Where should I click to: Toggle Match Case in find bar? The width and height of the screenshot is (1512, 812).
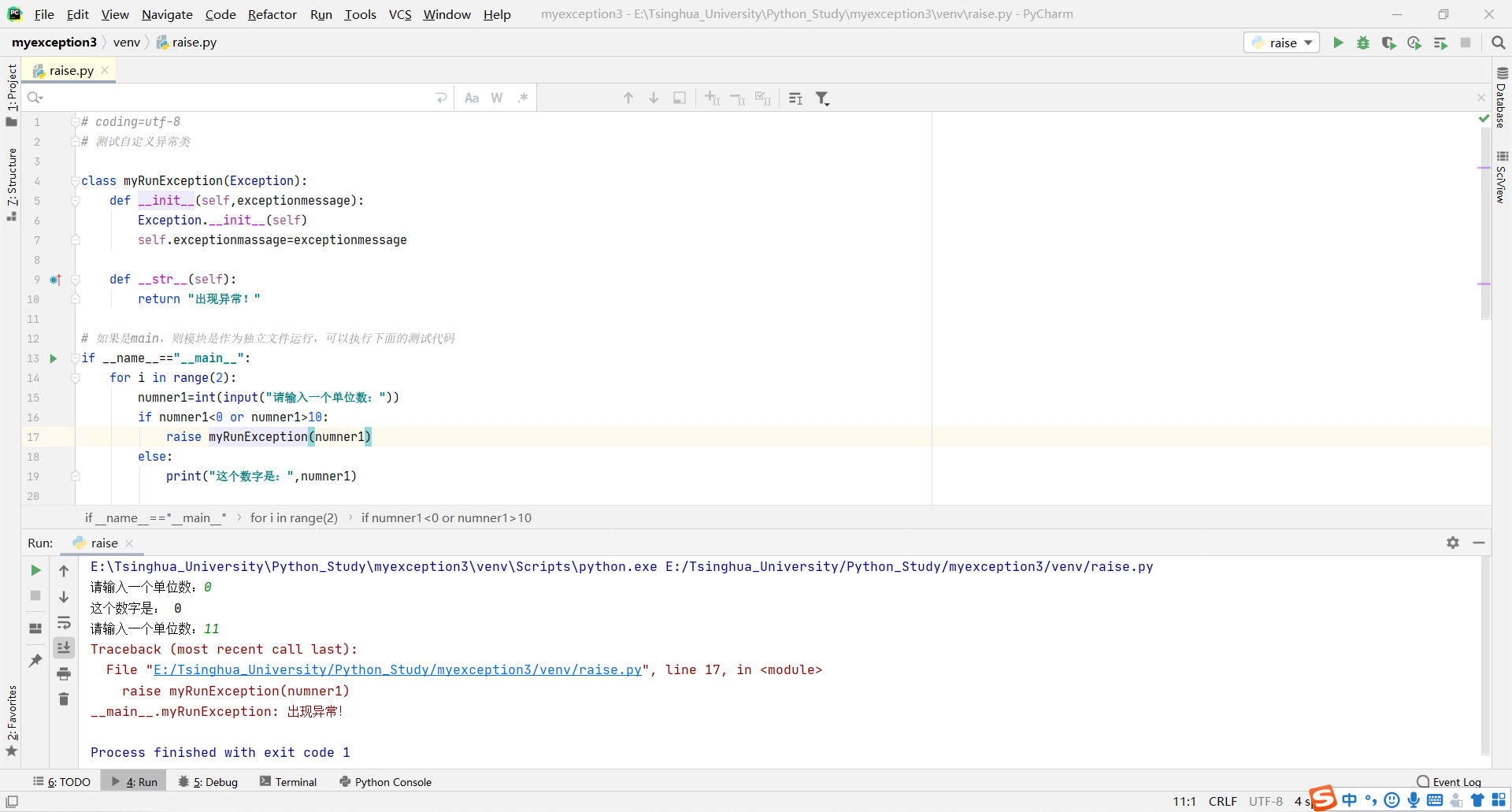click(x=472, y=98)
